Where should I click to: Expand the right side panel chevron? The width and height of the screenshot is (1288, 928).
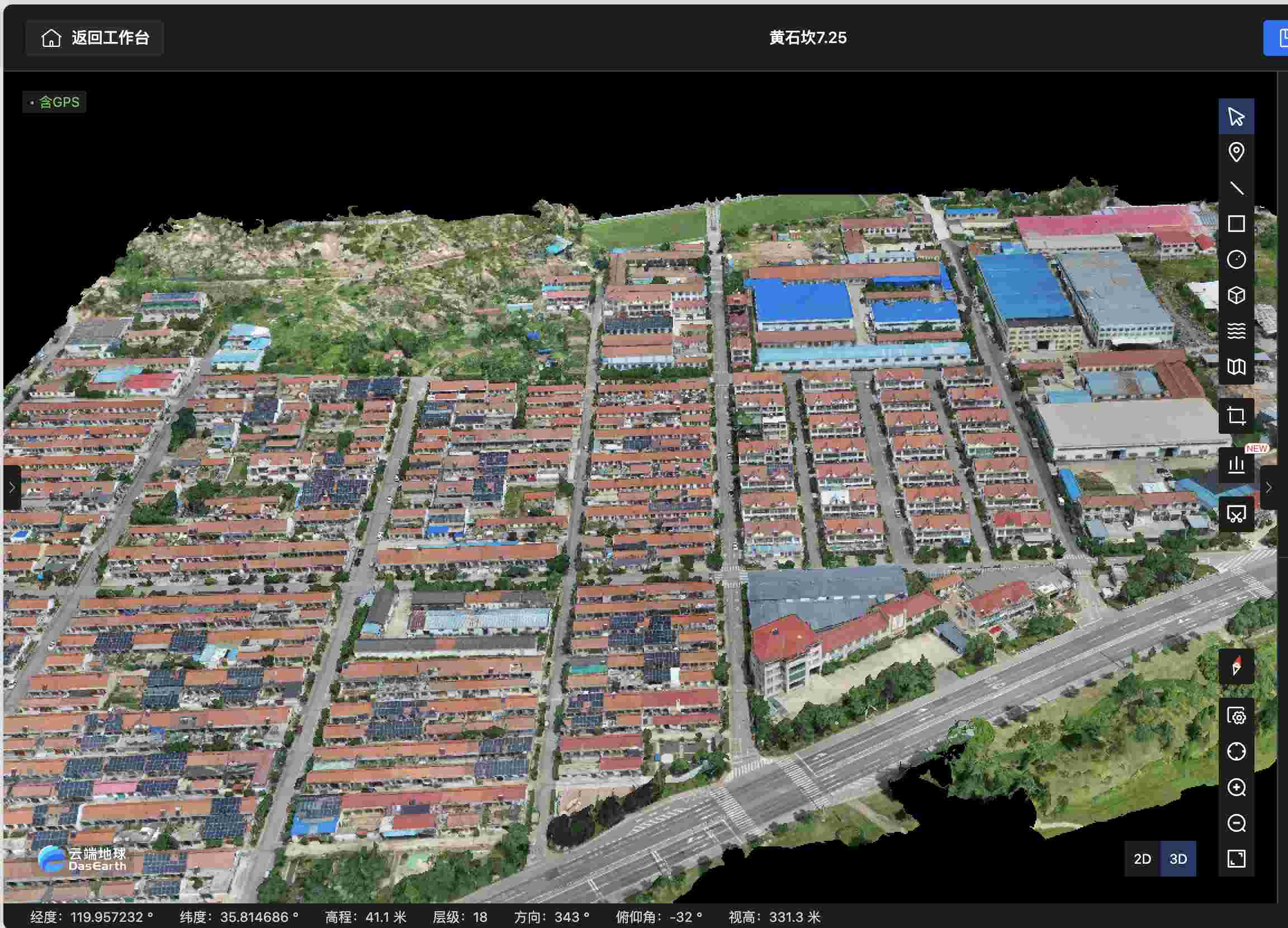pos(1268,487)
